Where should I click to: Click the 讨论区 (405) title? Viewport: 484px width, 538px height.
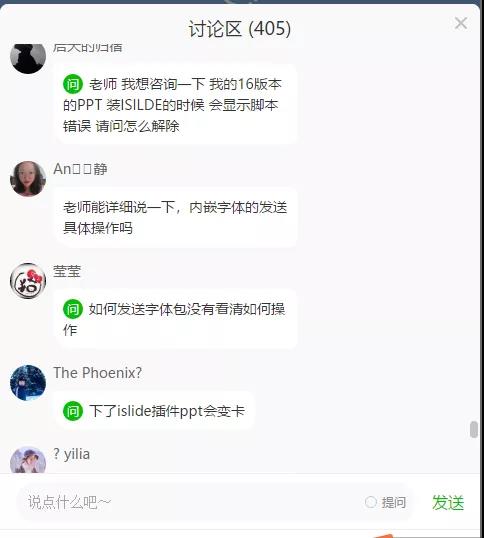coord(240,28)
